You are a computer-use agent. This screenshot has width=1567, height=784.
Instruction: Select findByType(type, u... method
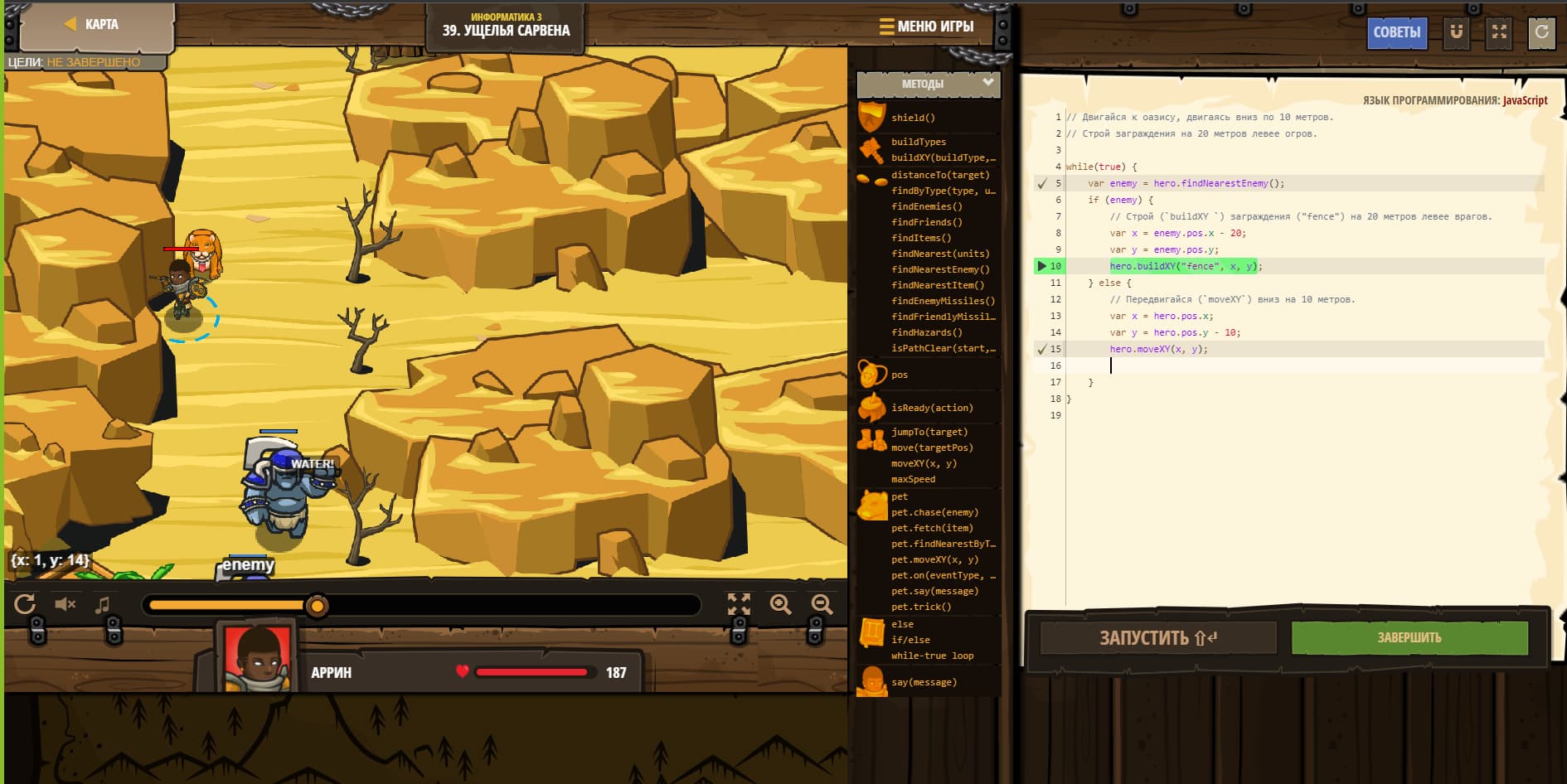click(944, 191)
